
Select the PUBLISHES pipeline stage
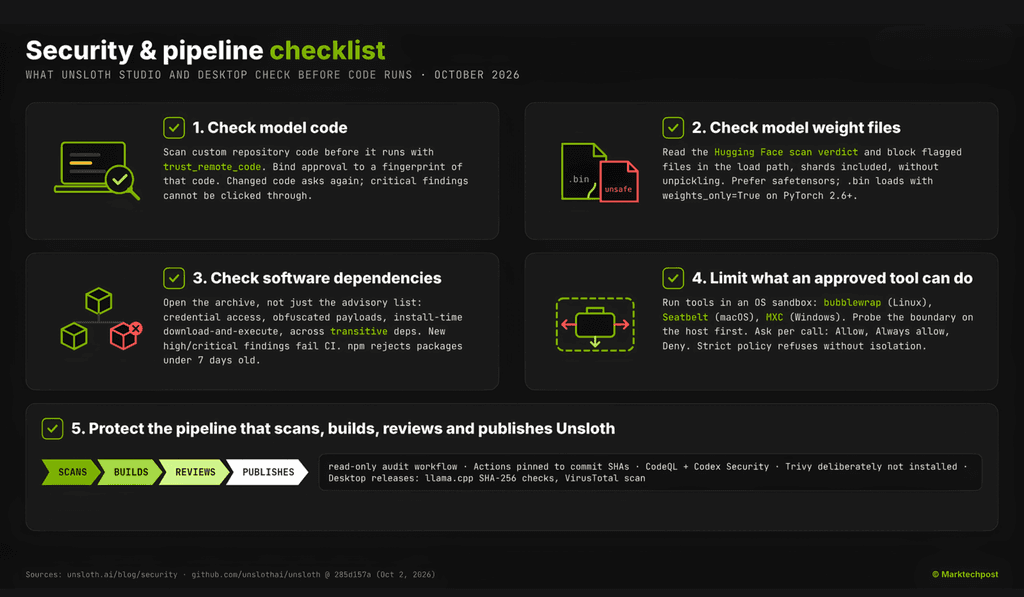[x=267, y=472]
